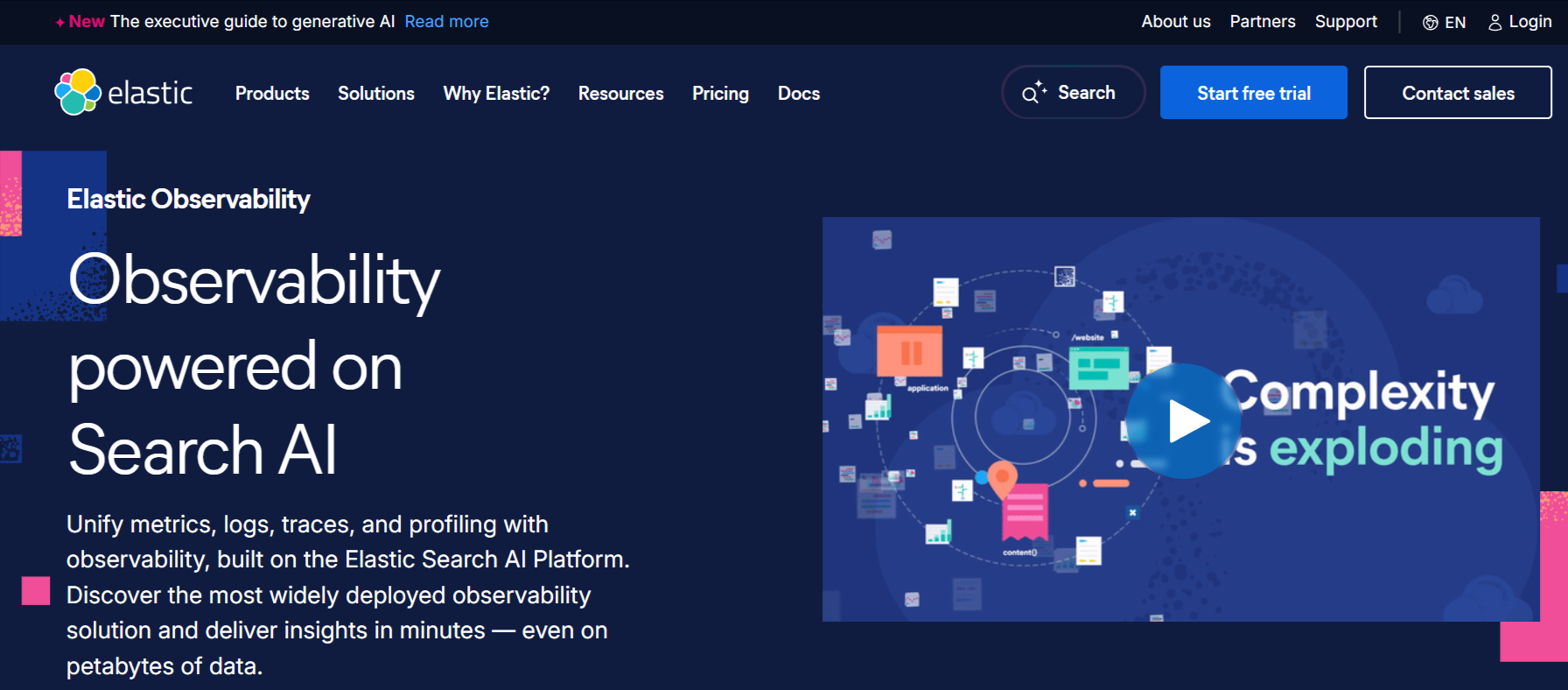Click the globe language icon
The image size is (1568, 690).
(x=1430, y=23)
